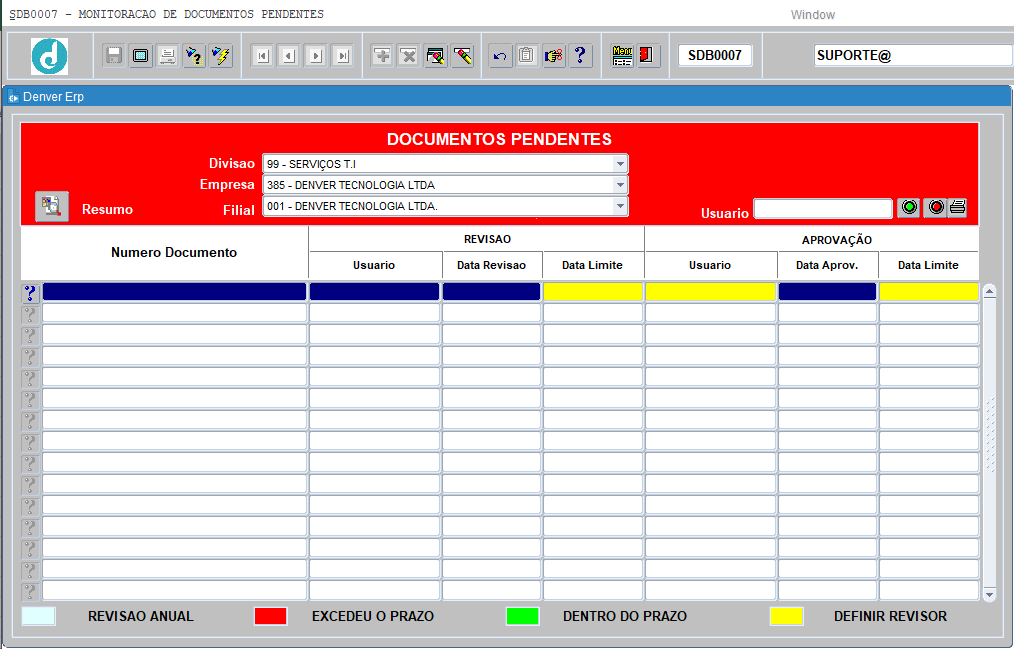Click the Resumo label

[x=107, y=209]
